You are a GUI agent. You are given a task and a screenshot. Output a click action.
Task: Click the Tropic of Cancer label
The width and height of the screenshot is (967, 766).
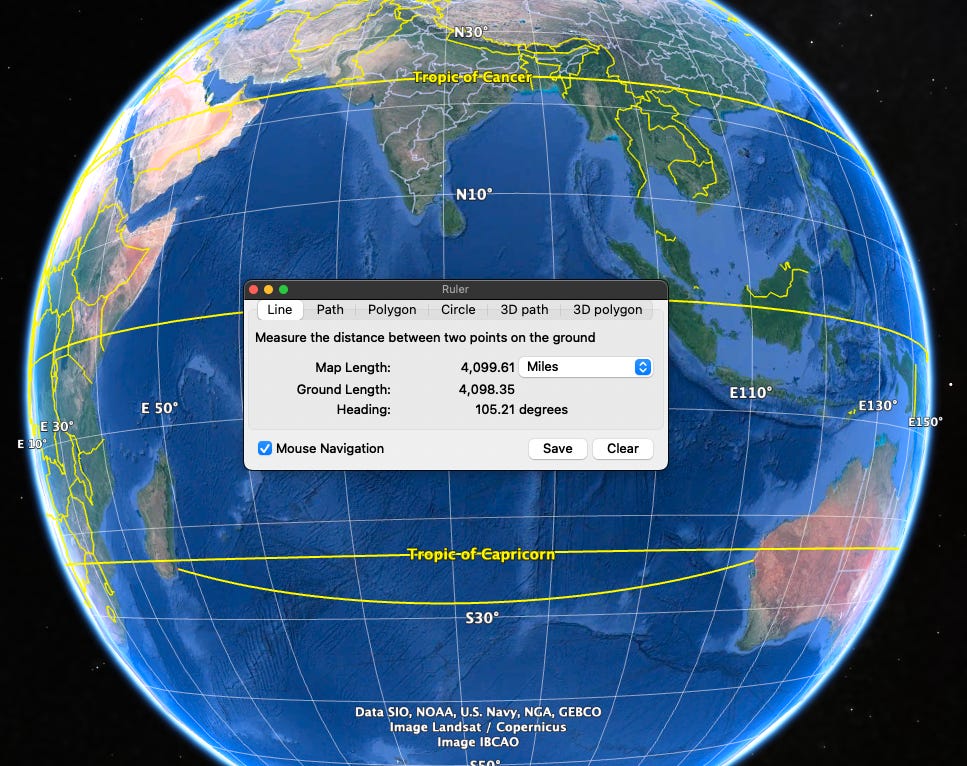[x=472, y=77]
